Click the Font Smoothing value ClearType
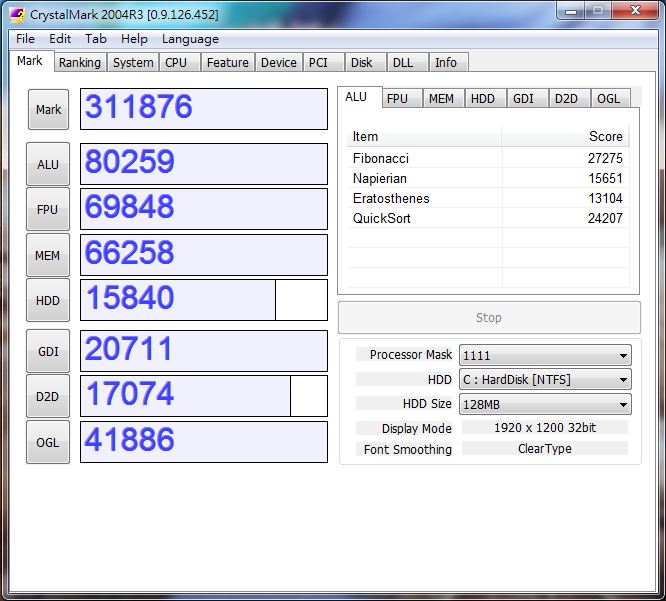666x601 pixels. 545,449
